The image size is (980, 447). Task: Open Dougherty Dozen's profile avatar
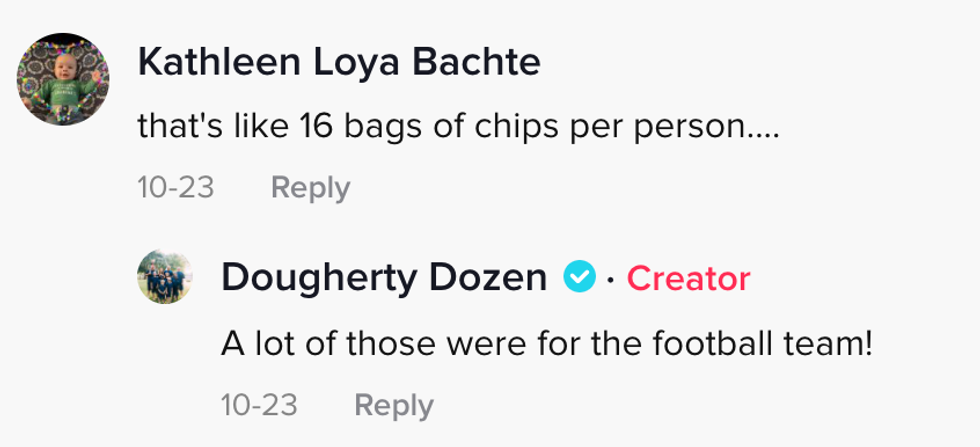tap(164, 276)
